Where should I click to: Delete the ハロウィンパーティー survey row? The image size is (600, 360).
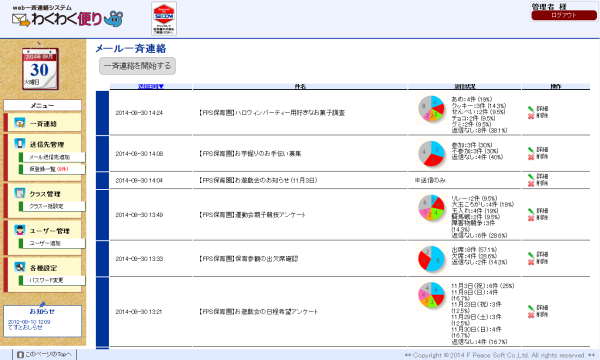[x=538, y=116]
